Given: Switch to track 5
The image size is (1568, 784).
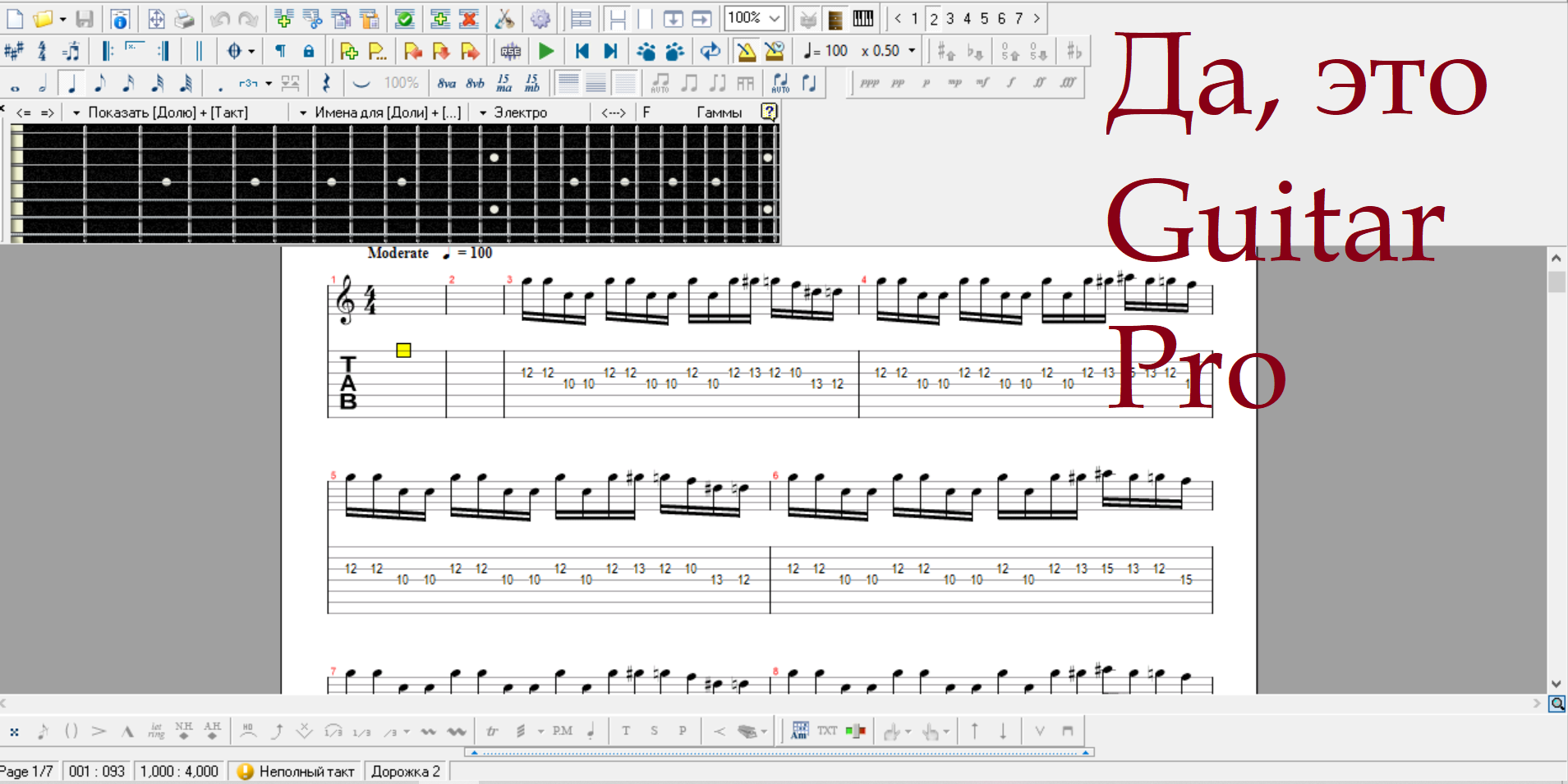Looking at the screenshot, I should click(x=984, y=18).
